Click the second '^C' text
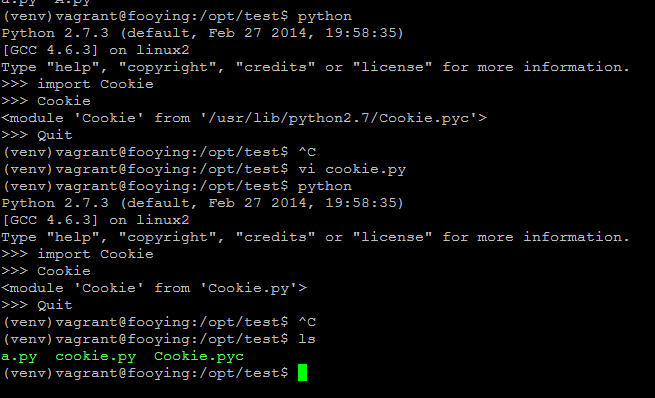 click(307, 322)
